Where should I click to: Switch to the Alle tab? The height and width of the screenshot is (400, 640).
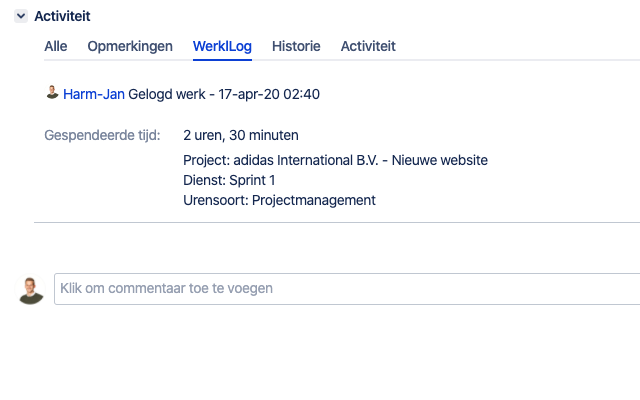(56, 46)
